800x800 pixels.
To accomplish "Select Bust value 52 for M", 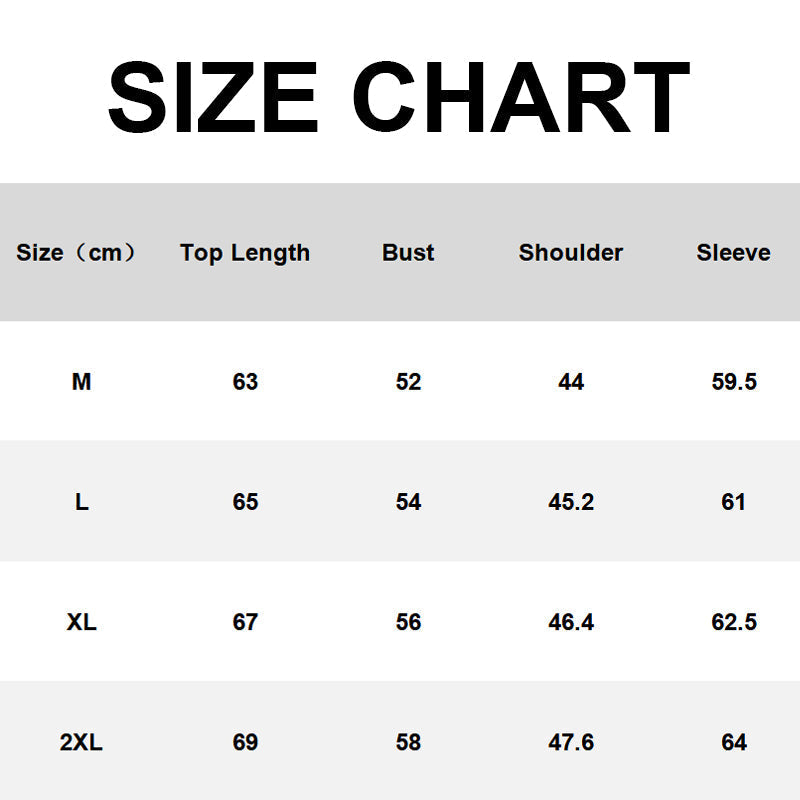I will [x=408, y=382].
